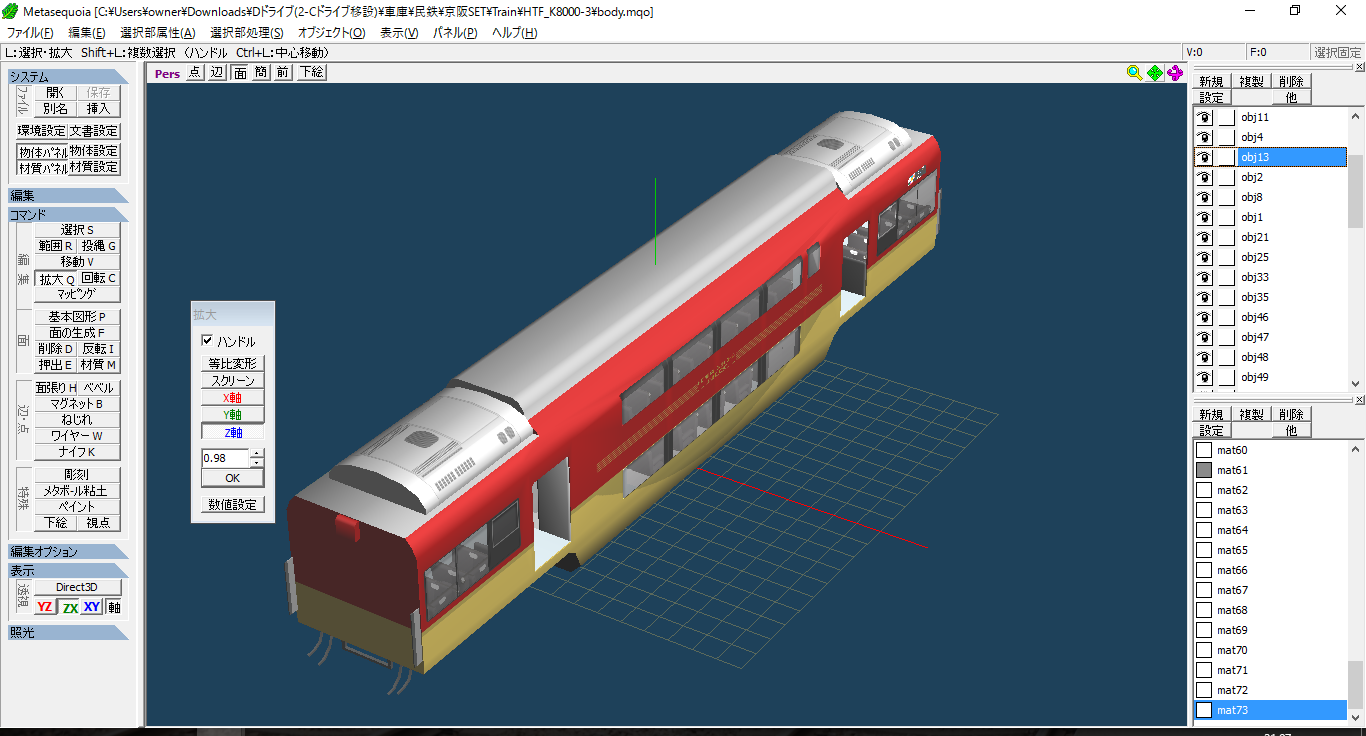Hide obj4 with its eye icon

tap(1204, 137)
